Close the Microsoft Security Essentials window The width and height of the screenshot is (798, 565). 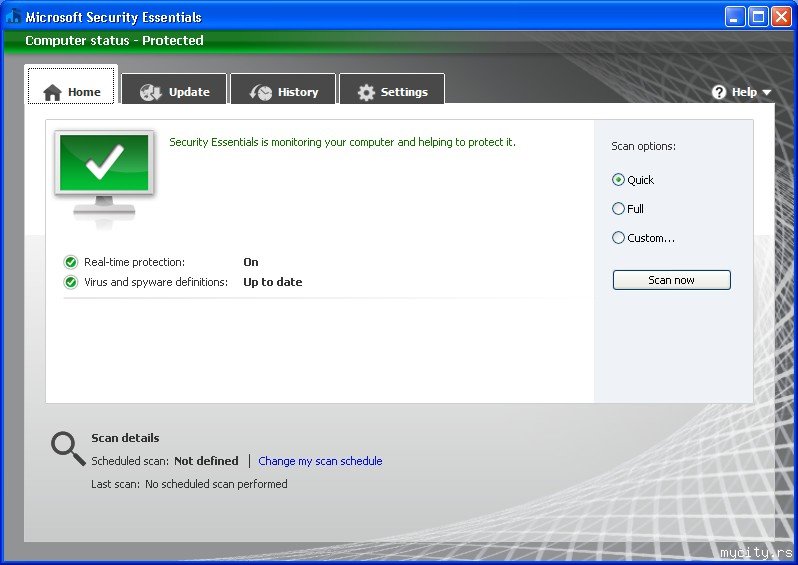pos(781,17)
